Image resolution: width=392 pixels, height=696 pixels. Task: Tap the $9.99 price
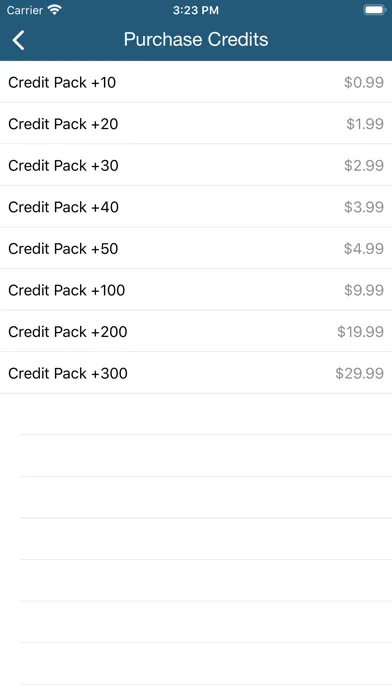(x=364, y=290)
